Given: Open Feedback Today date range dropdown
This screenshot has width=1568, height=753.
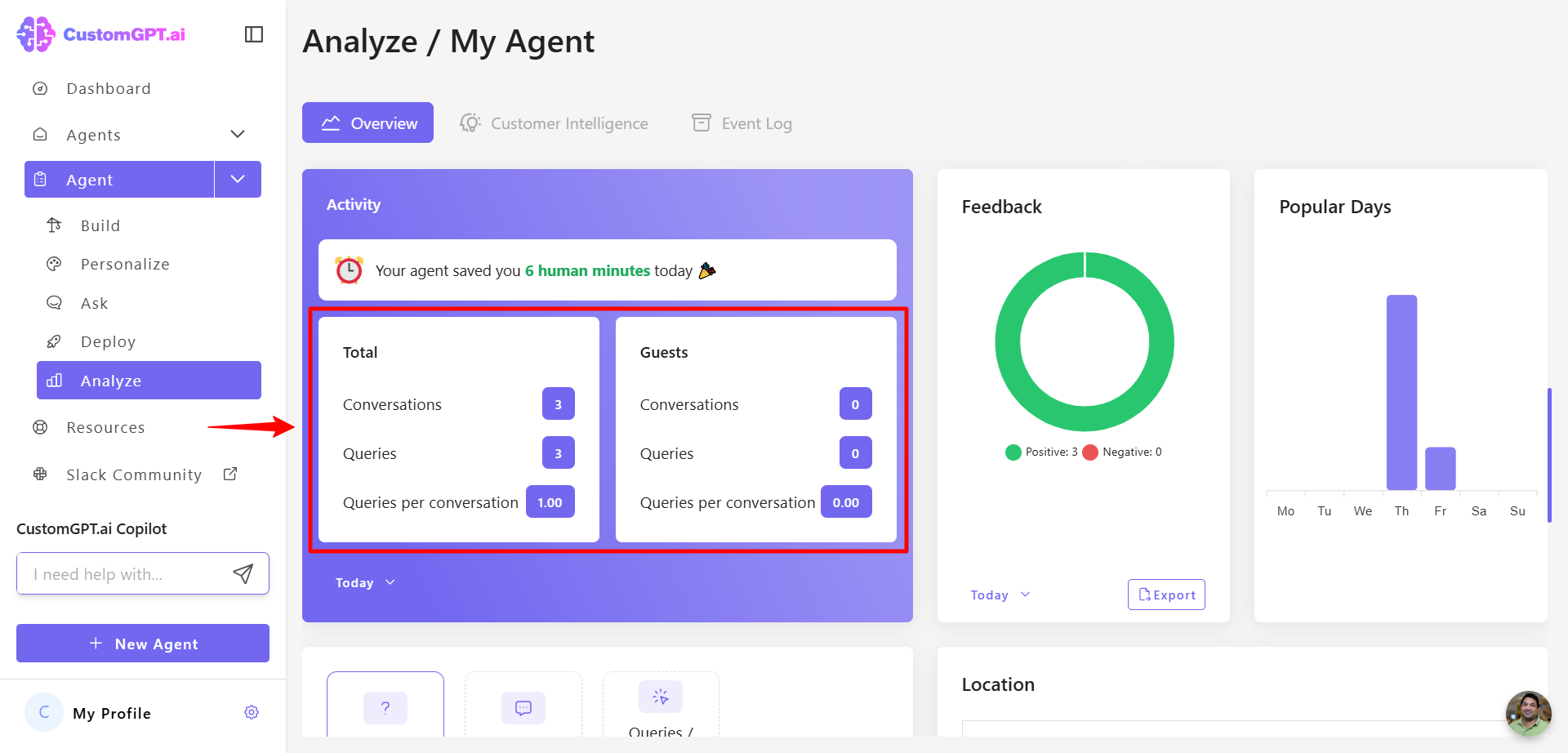Looking at the screenshot, I should coord(1000,595).
